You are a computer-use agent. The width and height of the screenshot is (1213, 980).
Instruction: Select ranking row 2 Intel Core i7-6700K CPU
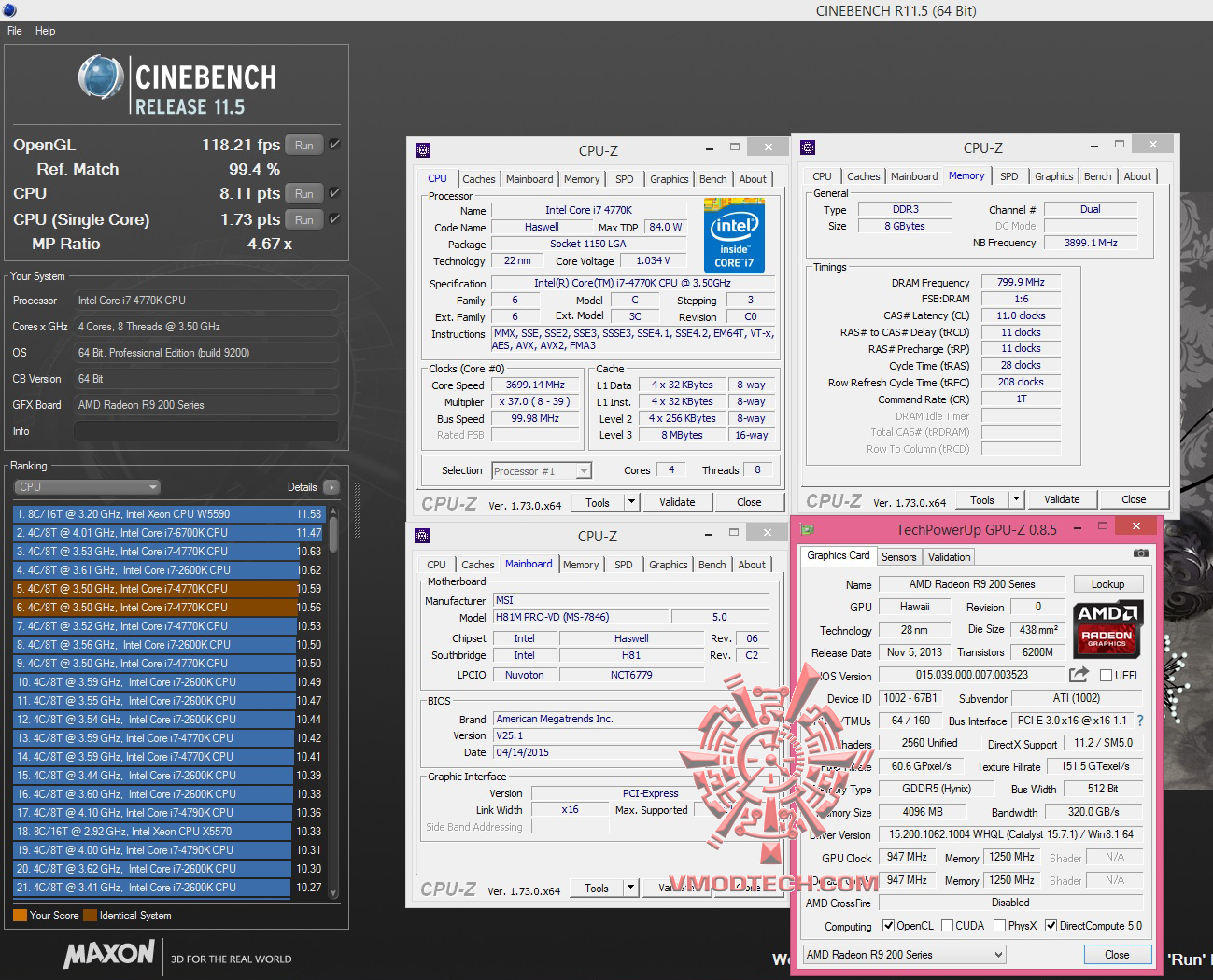(x=169, y=533)
